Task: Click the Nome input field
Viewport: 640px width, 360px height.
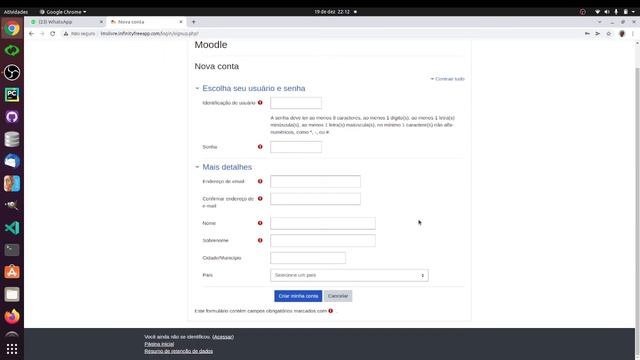Action: 323,223
